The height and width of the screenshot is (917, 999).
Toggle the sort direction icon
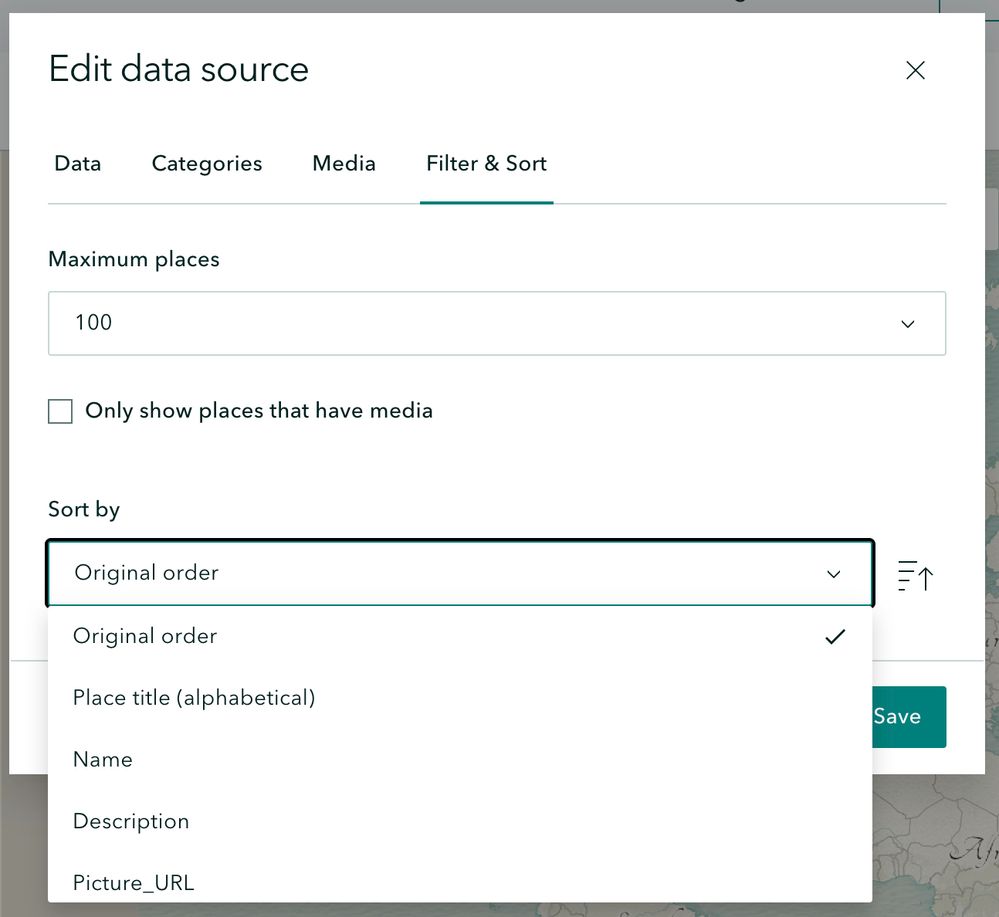click(916, 576)
